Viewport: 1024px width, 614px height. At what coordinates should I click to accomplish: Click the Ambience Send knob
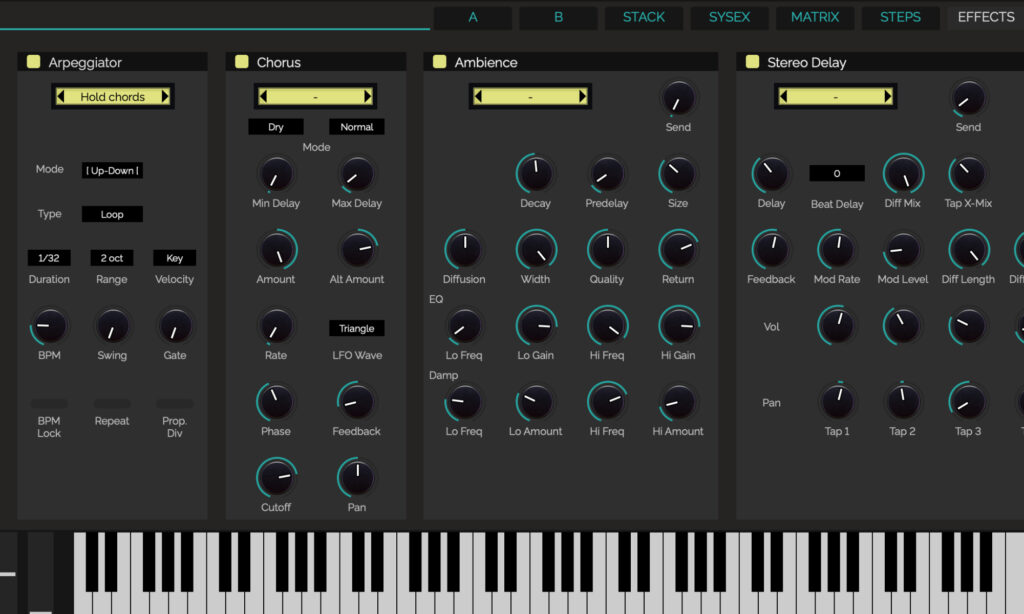click(x=679, y=99)
